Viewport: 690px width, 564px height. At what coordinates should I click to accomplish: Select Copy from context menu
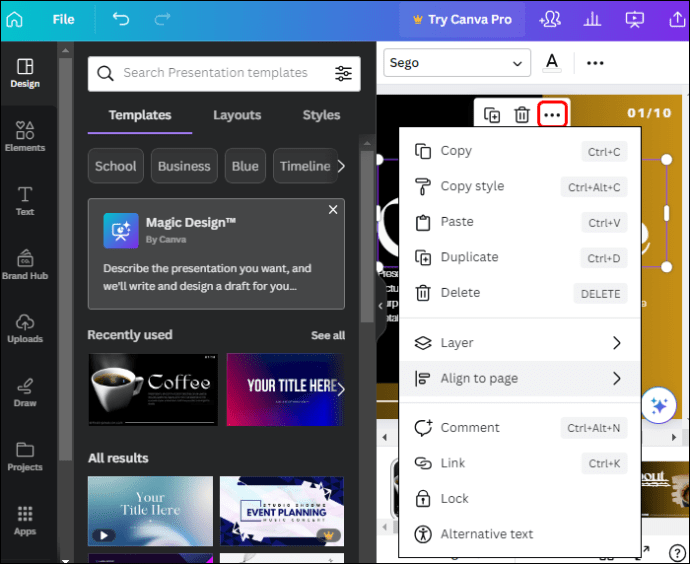point(519,151)
